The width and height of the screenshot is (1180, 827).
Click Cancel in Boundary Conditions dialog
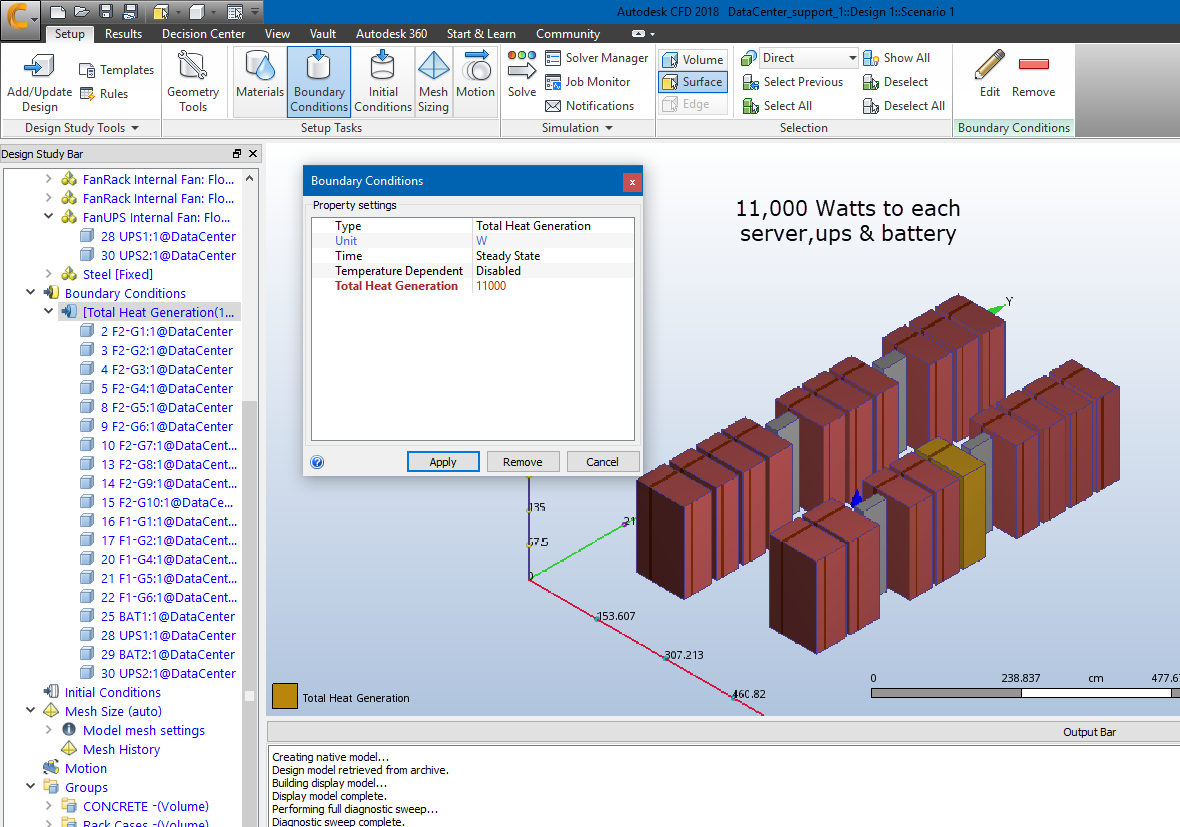[602, 462]
